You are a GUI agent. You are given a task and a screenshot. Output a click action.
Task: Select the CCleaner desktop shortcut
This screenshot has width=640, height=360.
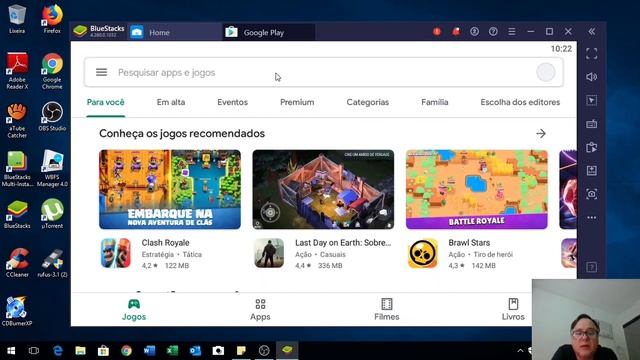tap(17, 262)
